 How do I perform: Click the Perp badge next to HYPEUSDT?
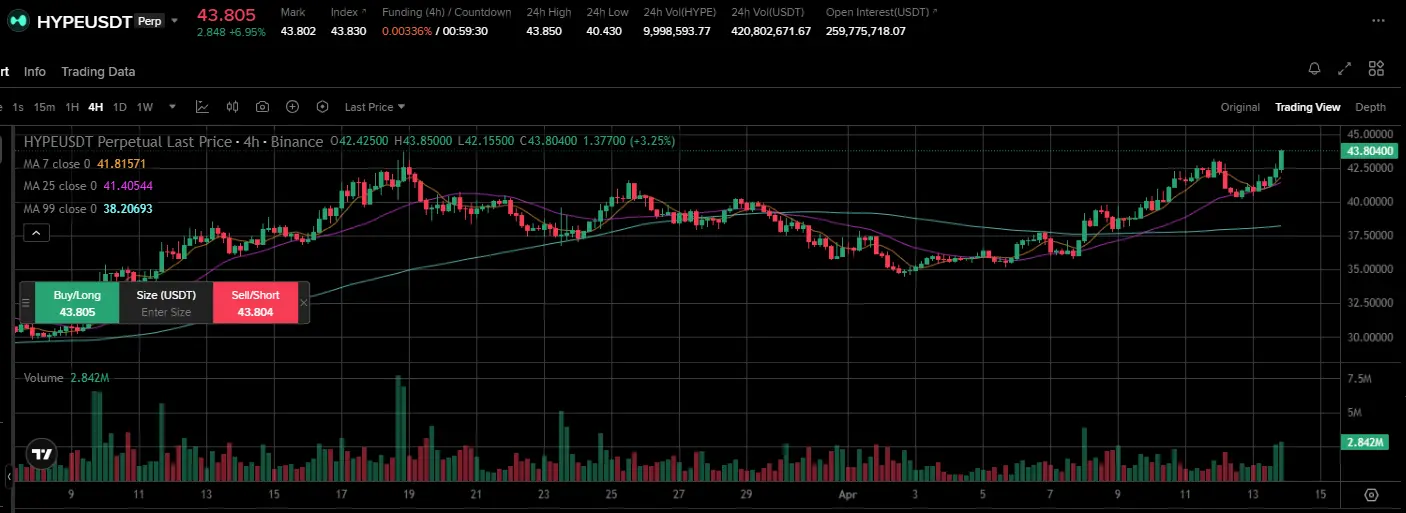pos(149,21)
